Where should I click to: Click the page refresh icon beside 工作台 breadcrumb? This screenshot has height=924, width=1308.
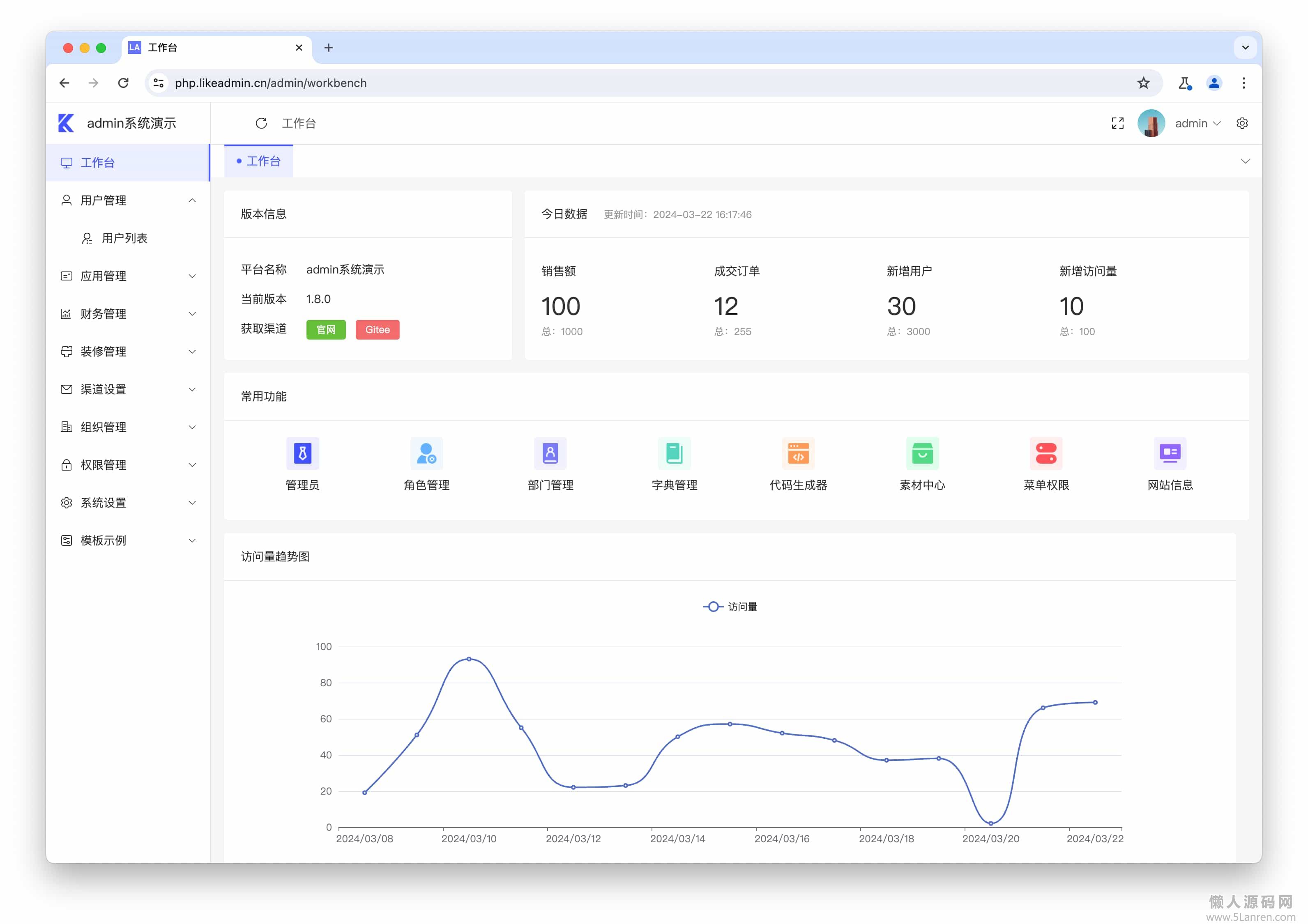(262, 123)
